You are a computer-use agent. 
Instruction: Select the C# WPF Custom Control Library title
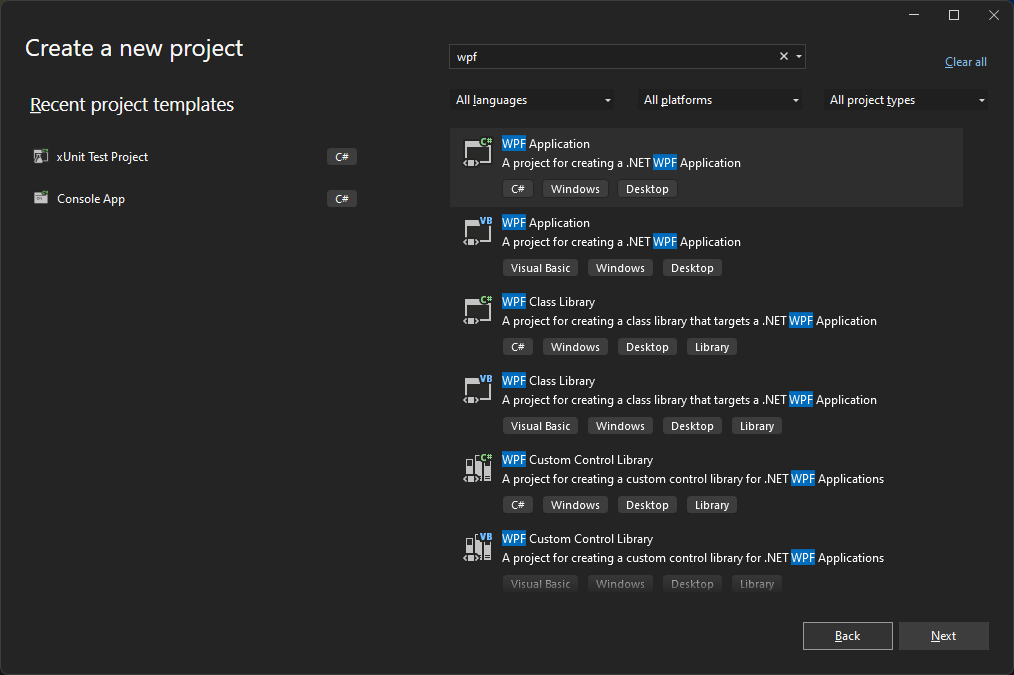[577, 460]
